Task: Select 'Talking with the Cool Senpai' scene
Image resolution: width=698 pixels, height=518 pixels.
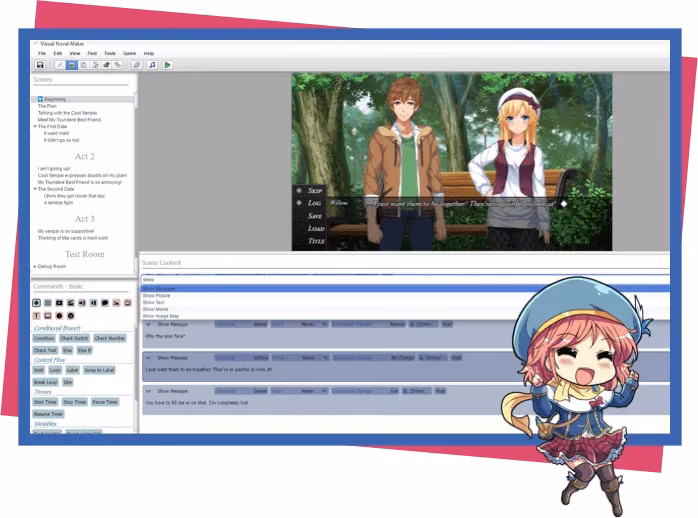Action: click(67, 113)
